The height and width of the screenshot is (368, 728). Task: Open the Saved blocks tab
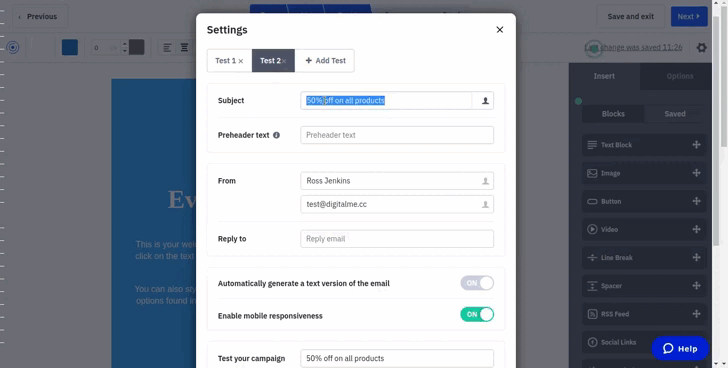tap(675, 114)
